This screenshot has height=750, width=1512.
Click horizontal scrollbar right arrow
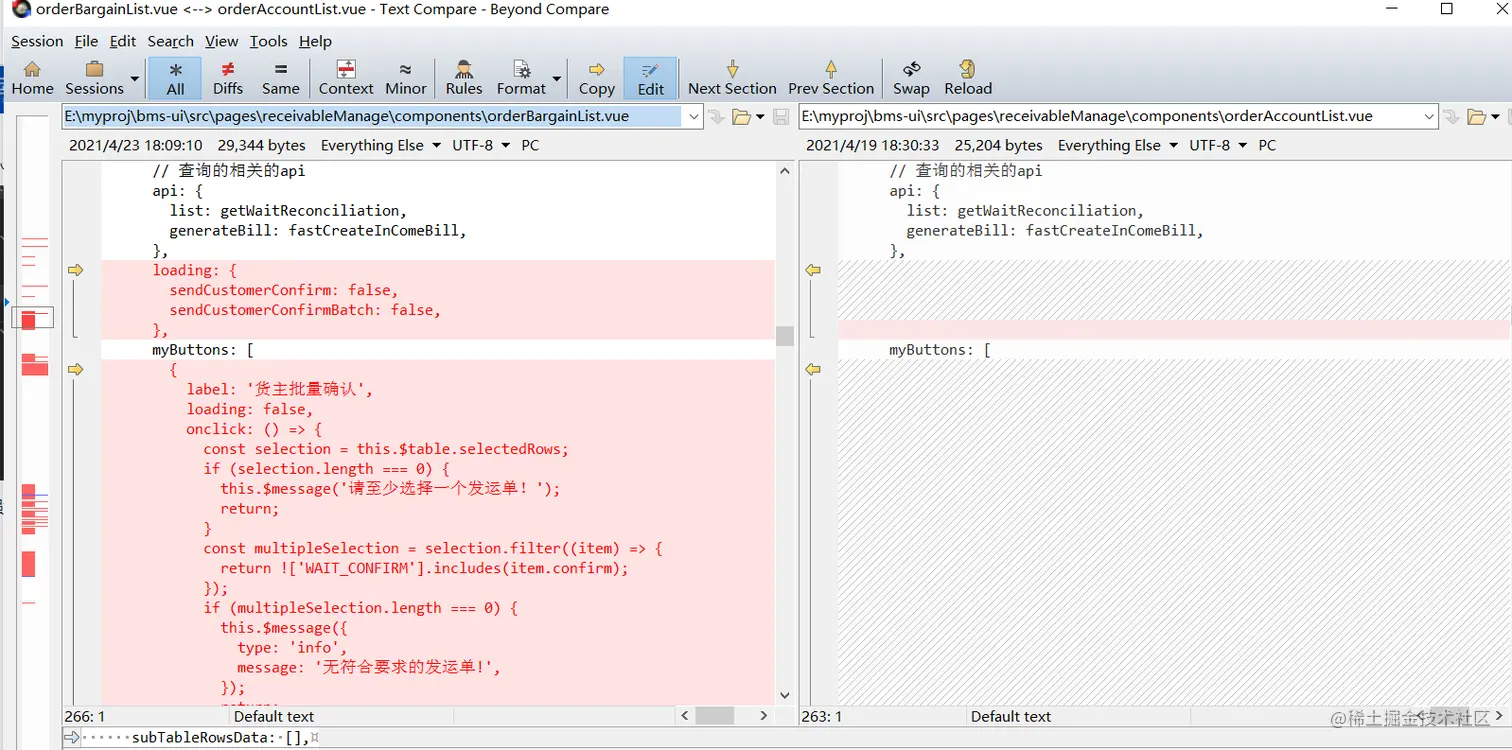[x=764, y=716]
